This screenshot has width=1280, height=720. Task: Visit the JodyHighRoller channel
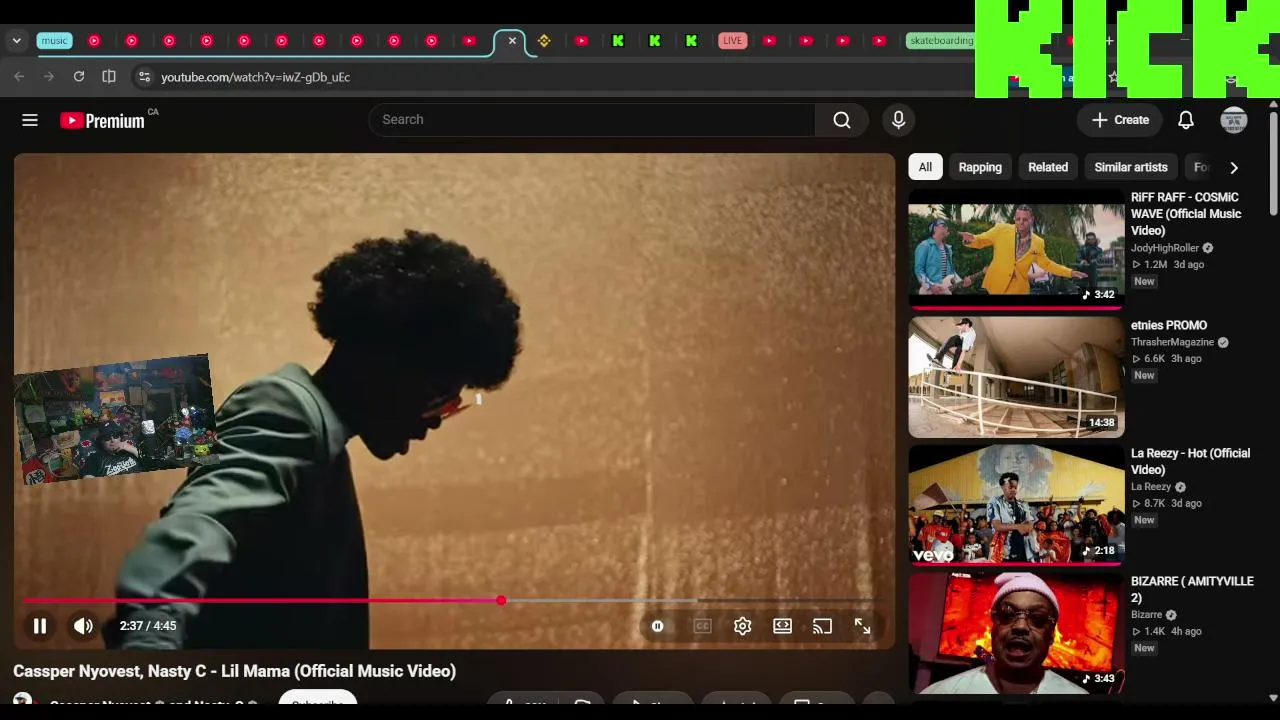pyautogui.click(x=1165, y=248)
